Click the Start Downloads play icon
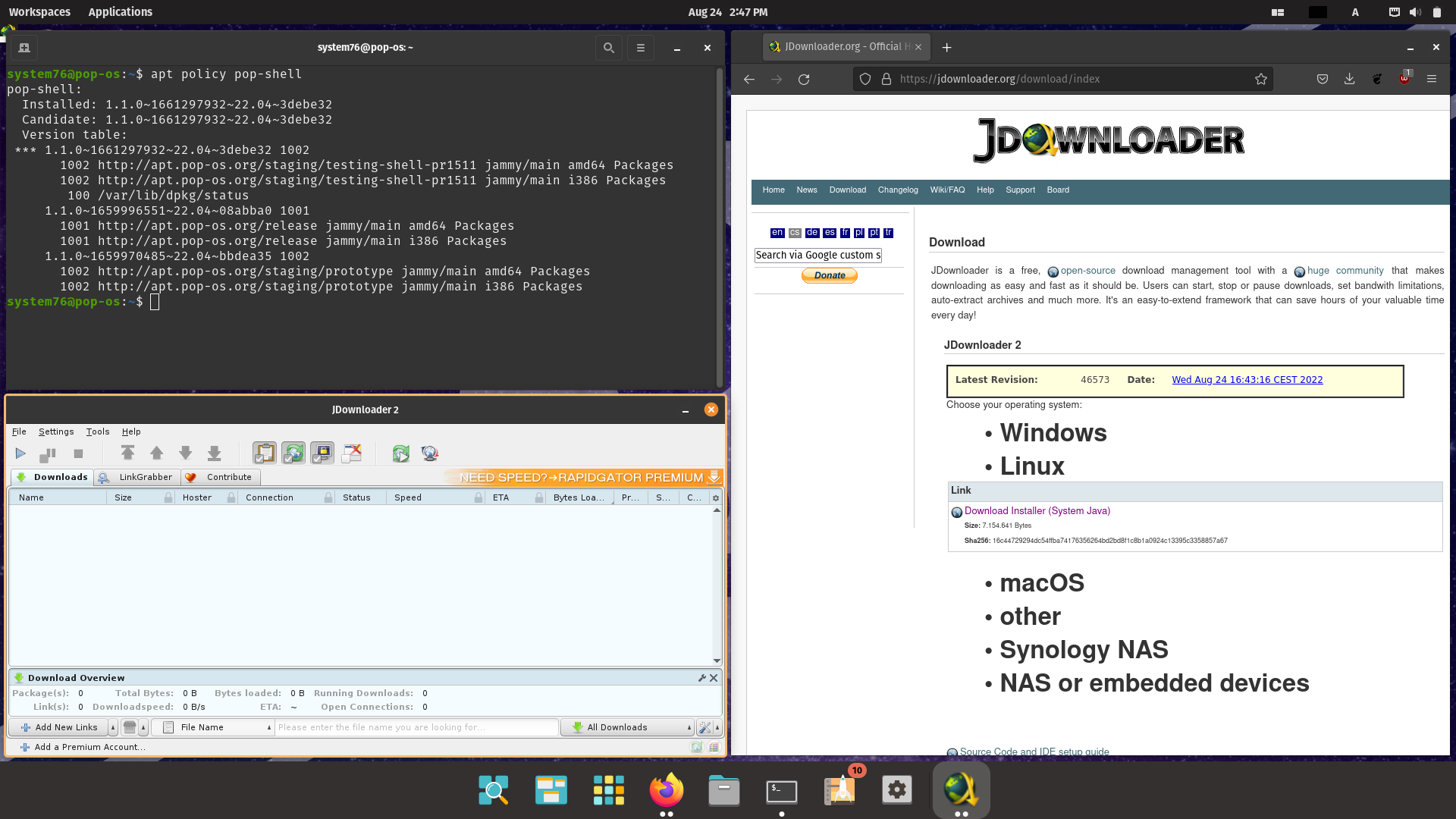This screenshot has width=1456, height=819. click(20, 453)
